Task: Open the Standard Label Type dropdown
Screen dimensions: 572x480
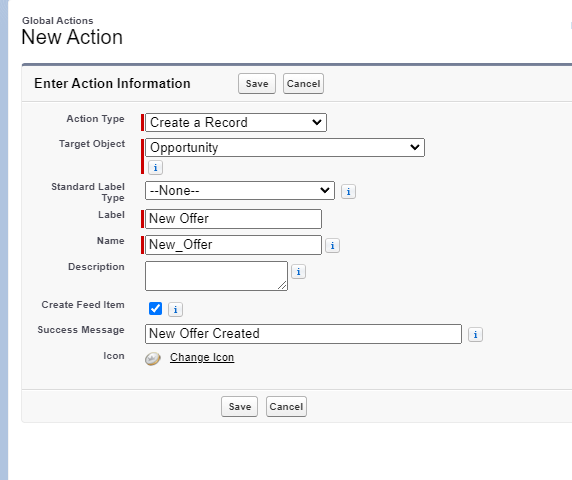Action: point(240,190)
